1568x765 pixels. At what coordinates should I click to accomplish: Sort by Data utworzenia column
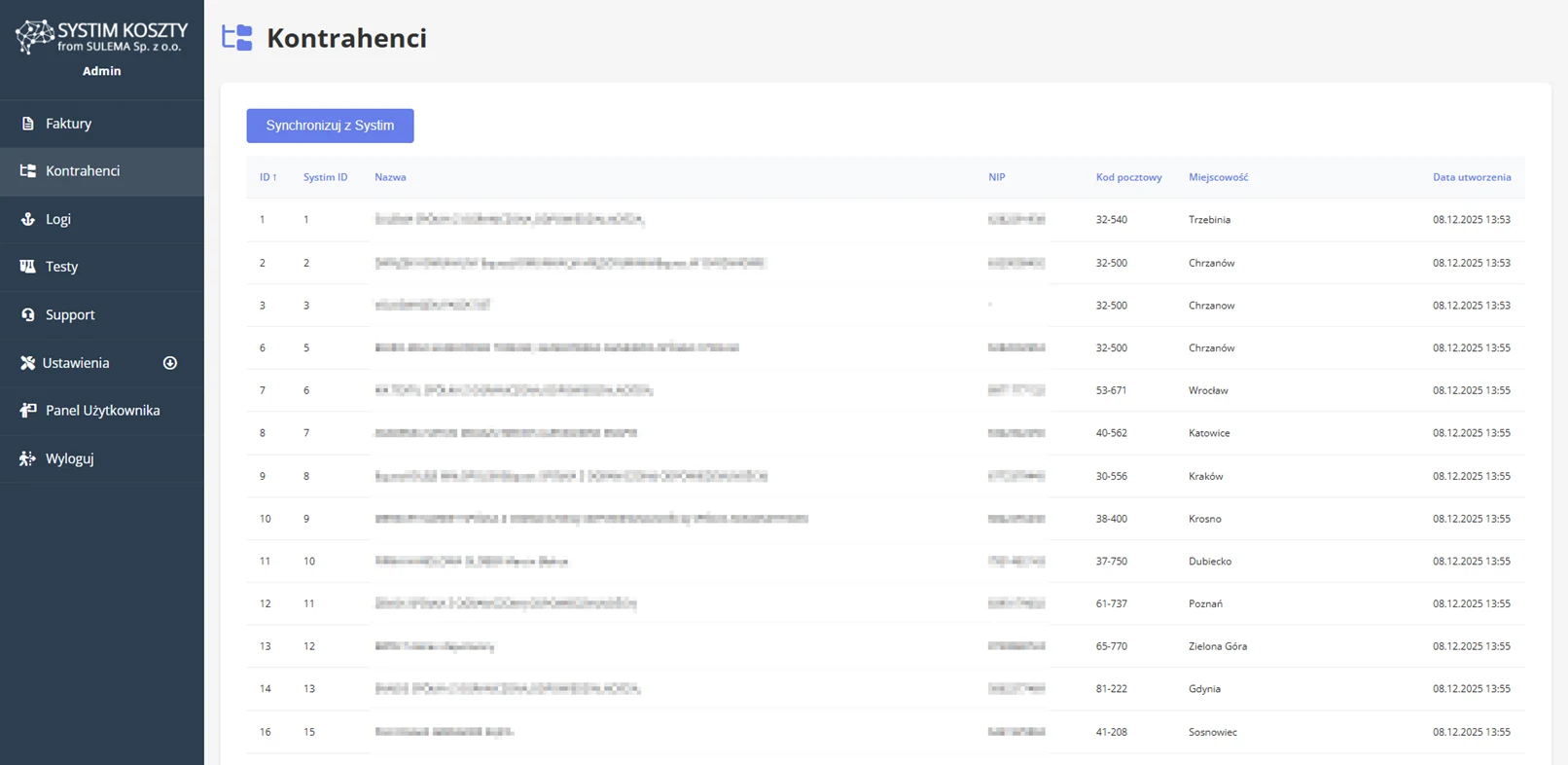coord(1471,177)
